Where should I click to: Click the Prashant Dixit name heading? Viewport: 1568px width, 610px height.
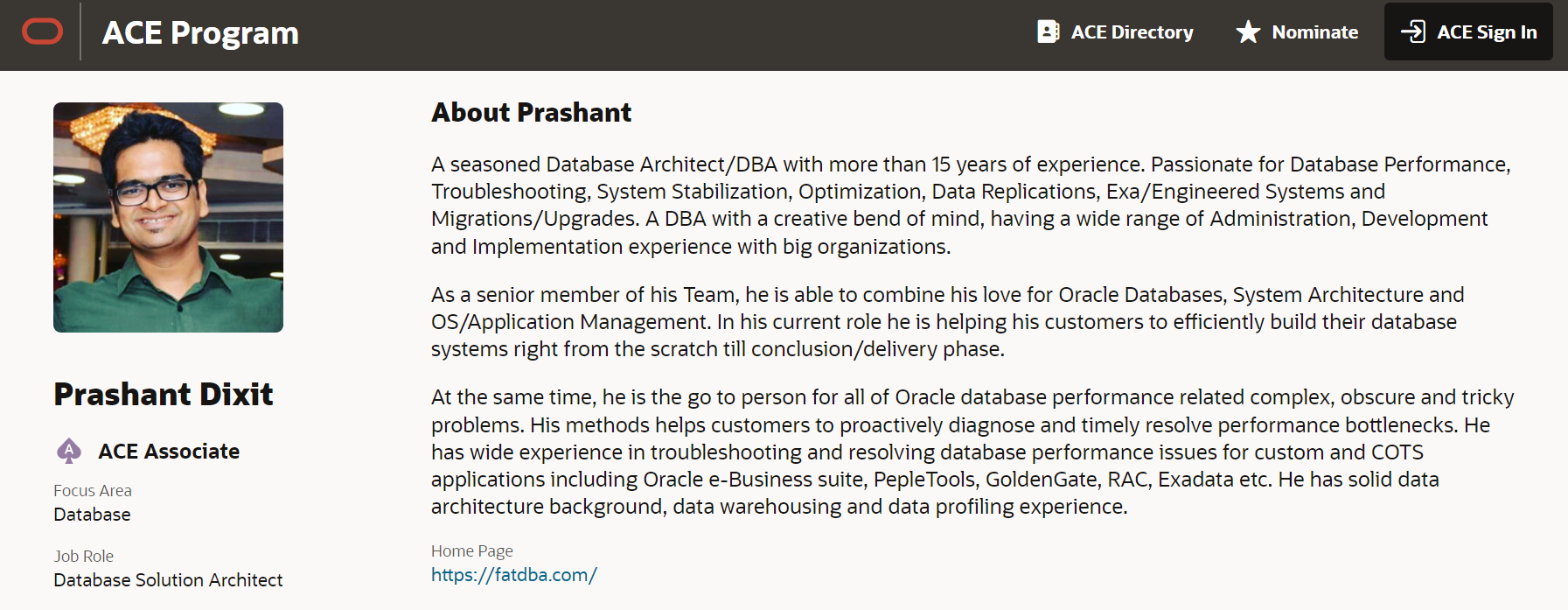[x=164, y=395]
